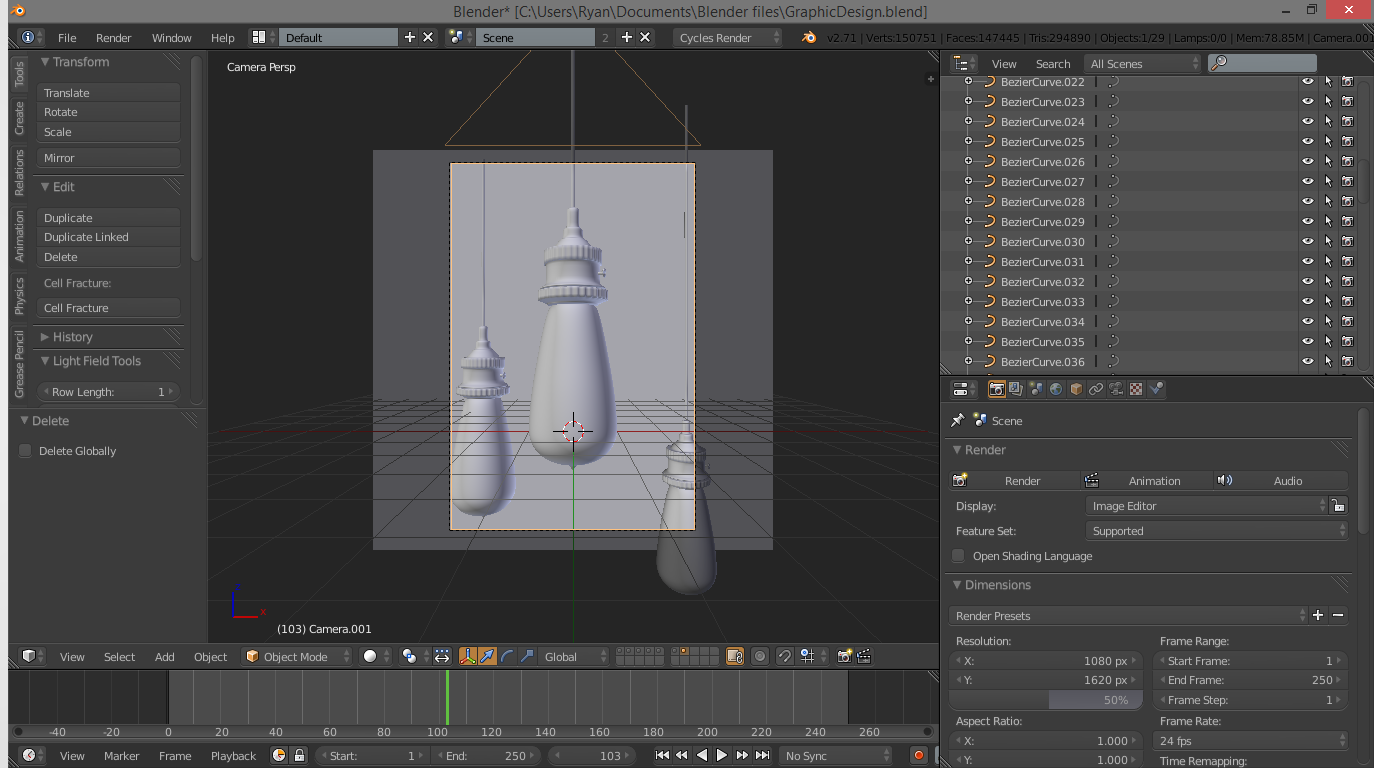The width and height of the screenshot is (1374, 768).
Task: Switch to the Create tool shelf tab
Action: [19, 118]
